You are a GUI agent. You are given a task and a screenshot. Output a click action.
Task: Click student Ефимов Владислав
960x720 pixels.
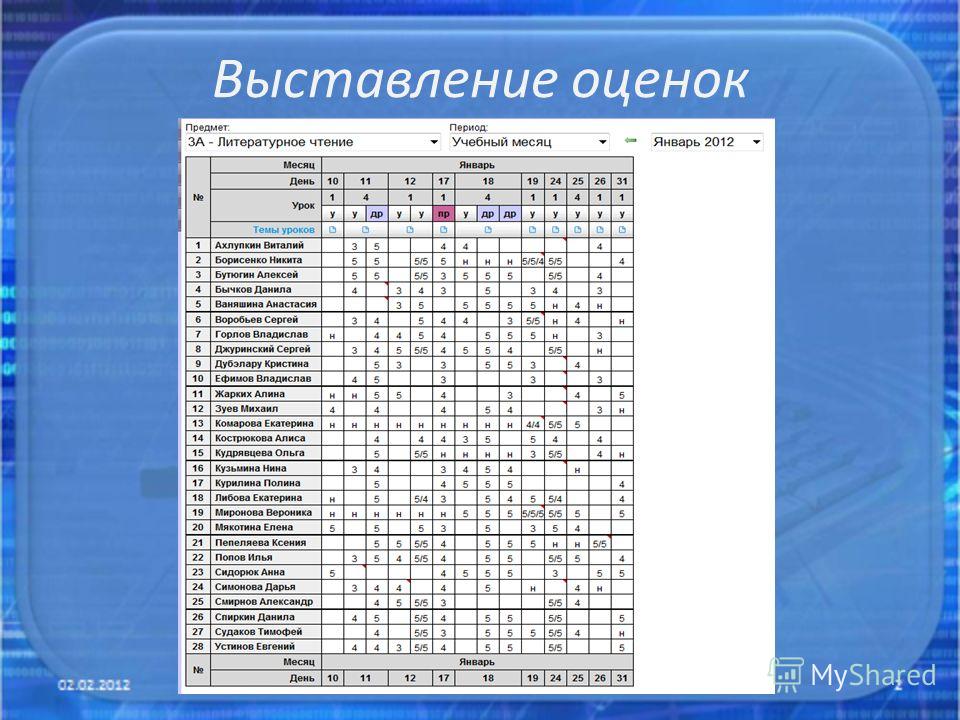click(263, 378)
